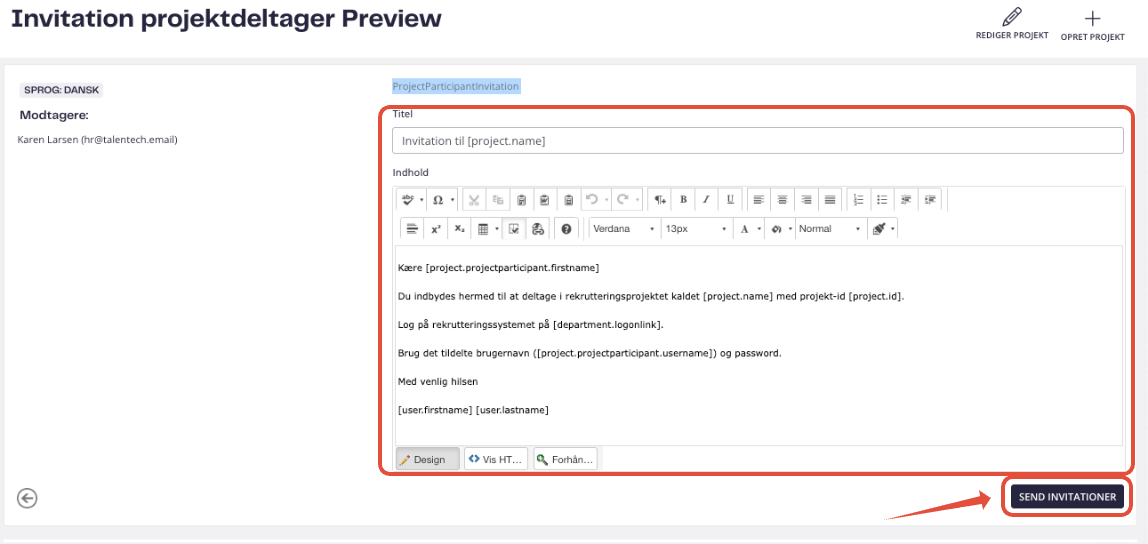
Task: Click the '[user.firstname] [user.lastname]' signature line
Action: tap(473, 410)
